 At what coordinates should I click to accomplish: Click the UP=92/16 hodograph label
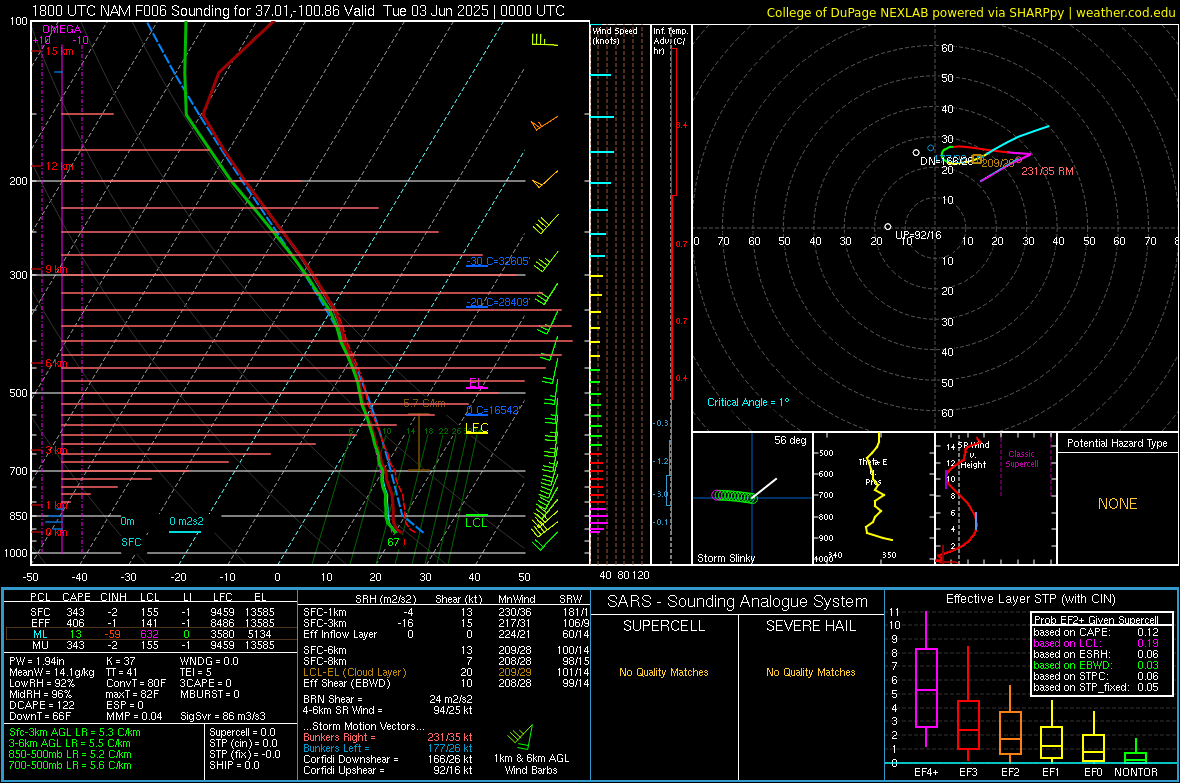918,235
